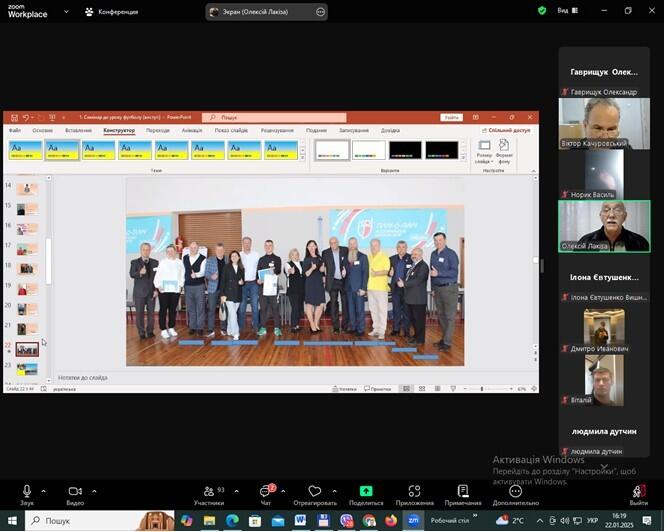This screenshot has height=532, width=665.
Task: Select Дмитро Иванович video tile
Action: click(604, 330)
